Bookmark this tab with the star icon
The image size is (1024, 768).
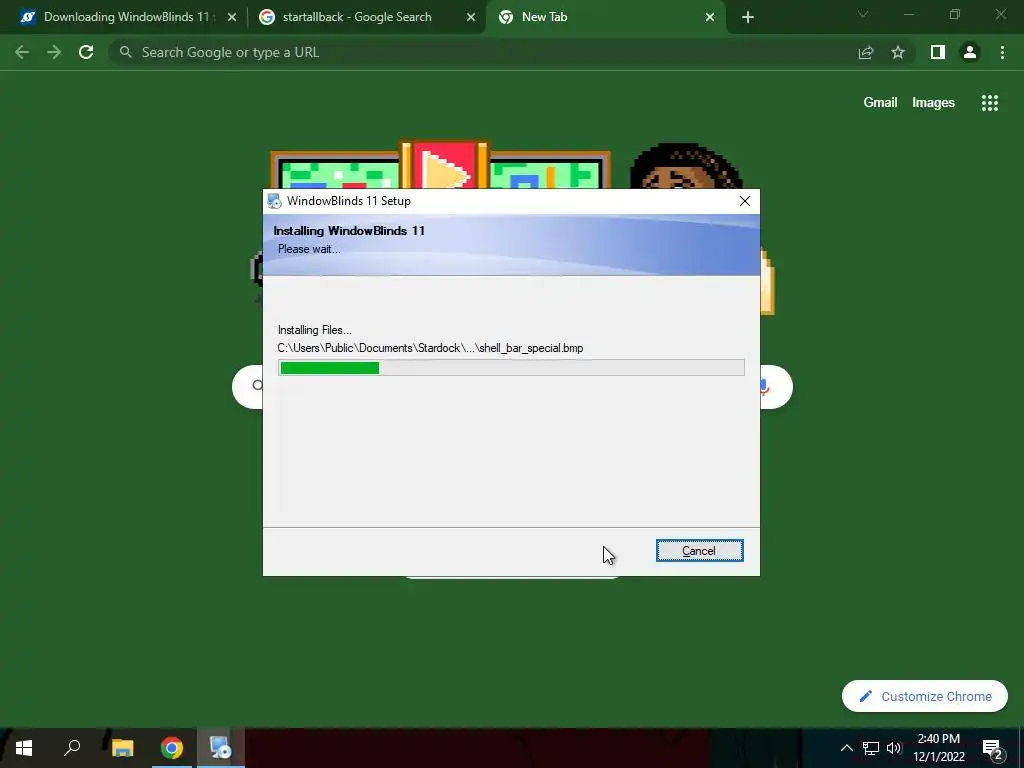(x=898, y=52)
